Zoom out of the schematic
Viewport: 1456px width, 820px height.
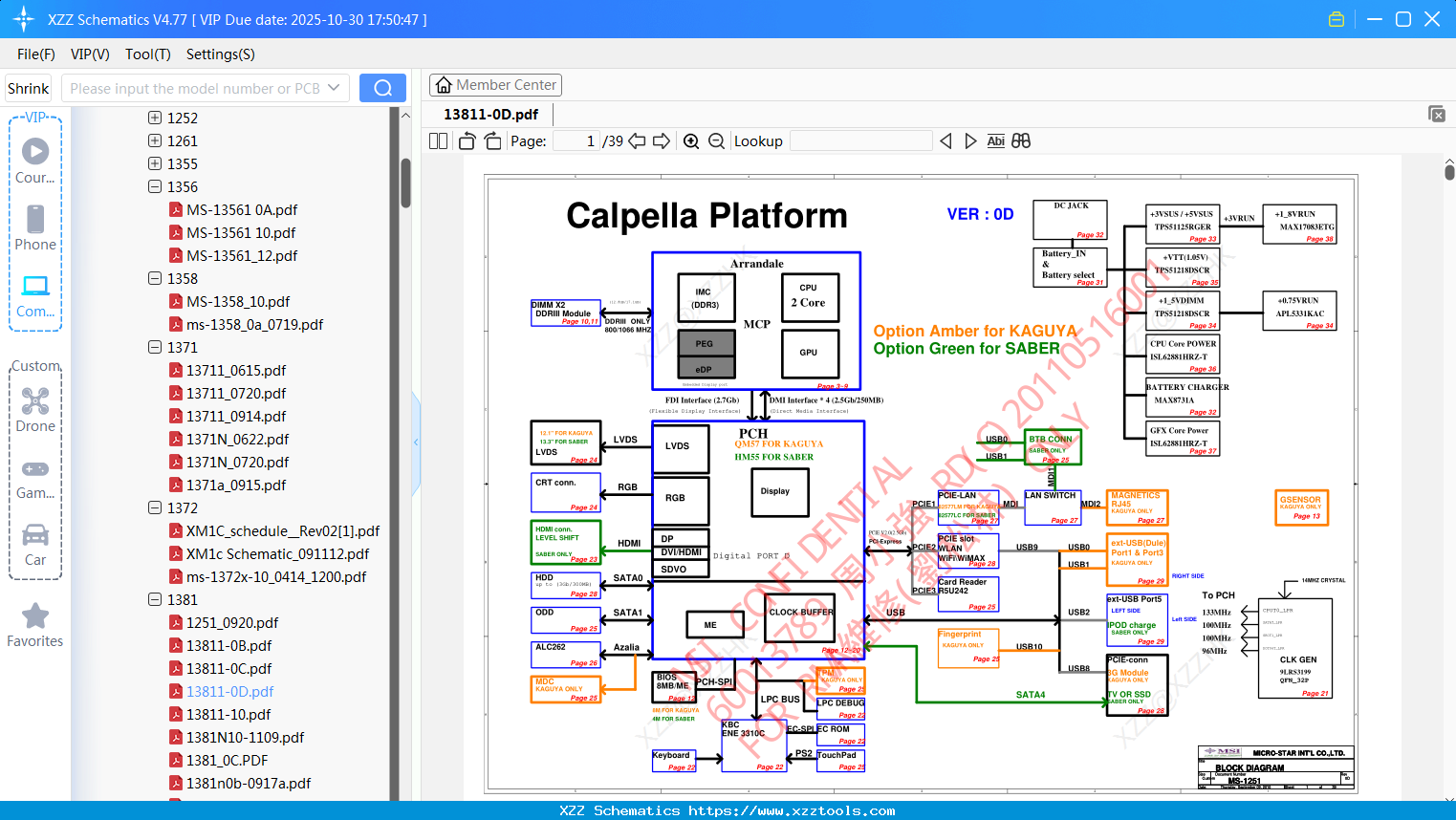(x=716, y=141)
